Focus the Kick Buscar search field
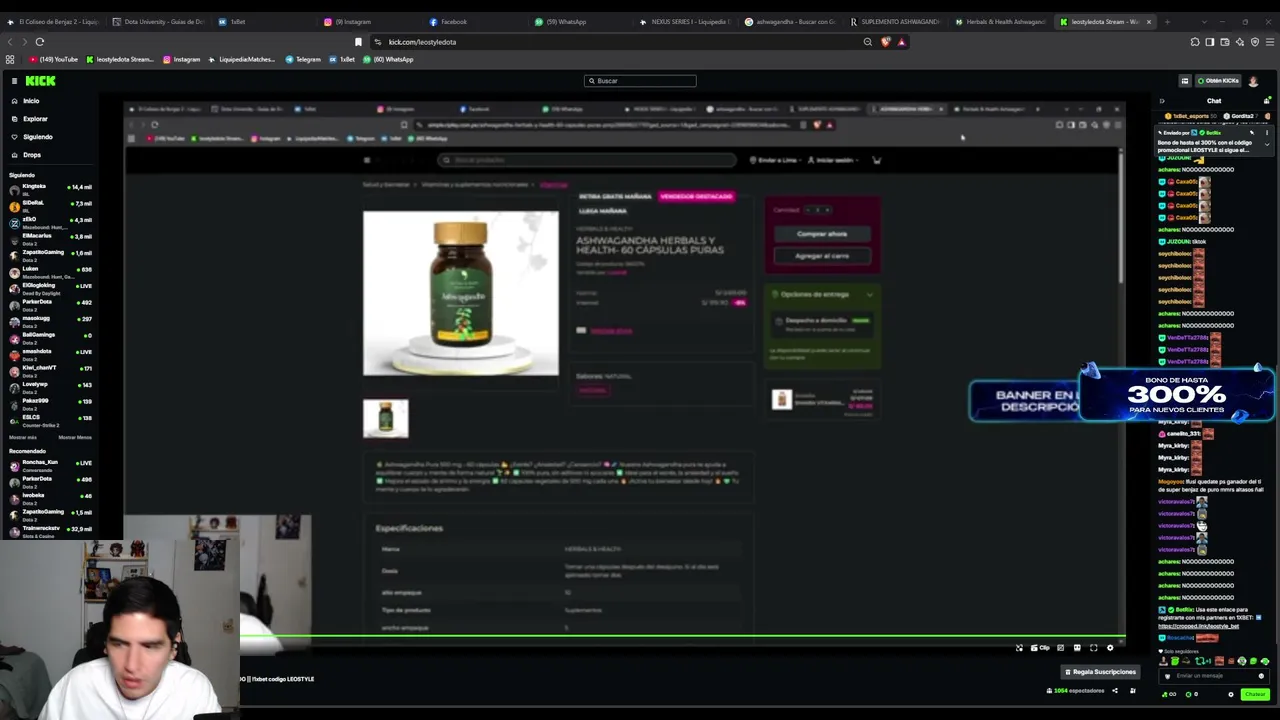 640,81
